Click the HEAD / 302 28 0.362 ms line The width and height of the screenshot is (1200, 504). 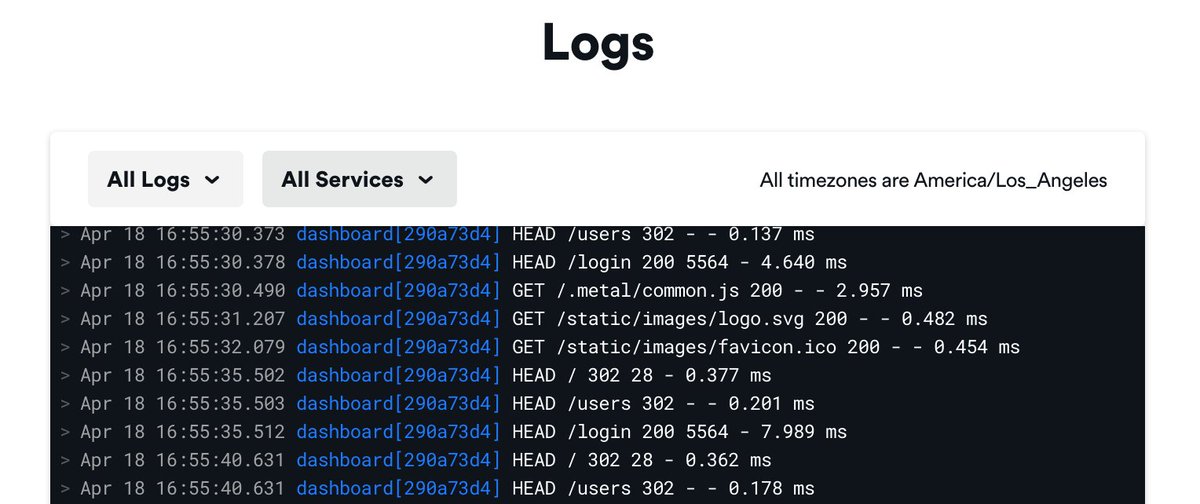(x=415, y=461)
